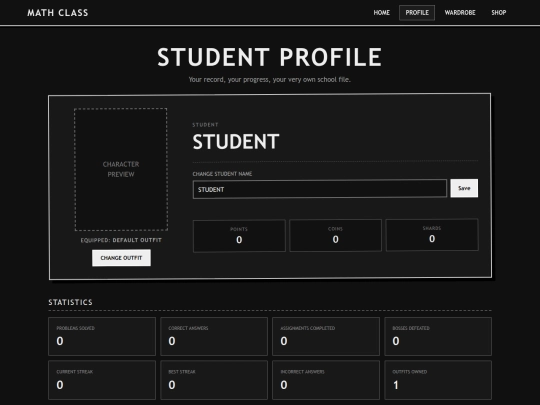Open the Shop page
This screenshot has height=405, width=540.
498,13
